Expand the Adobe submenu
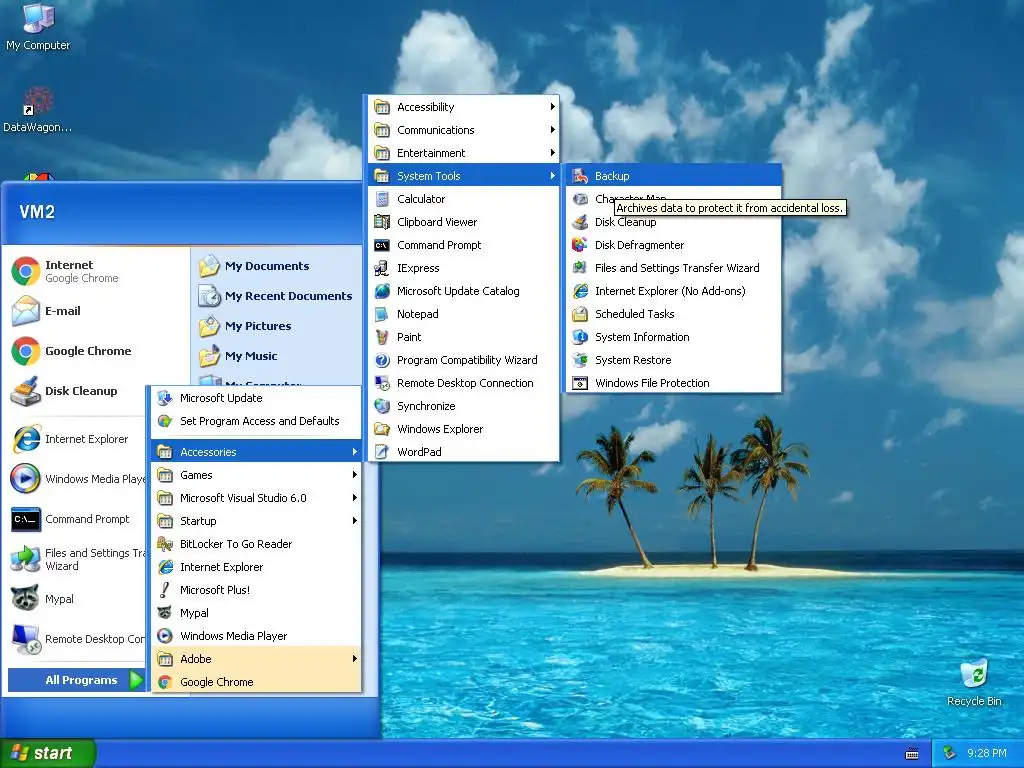 (257, 659)
